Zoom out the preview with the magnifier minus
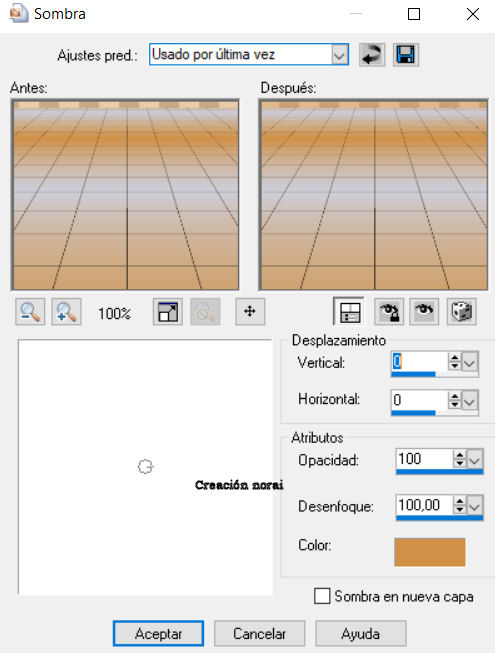Image resolution: width=495 pixels, height=653 pixels. pyautogui.click(x=30, y=312)
